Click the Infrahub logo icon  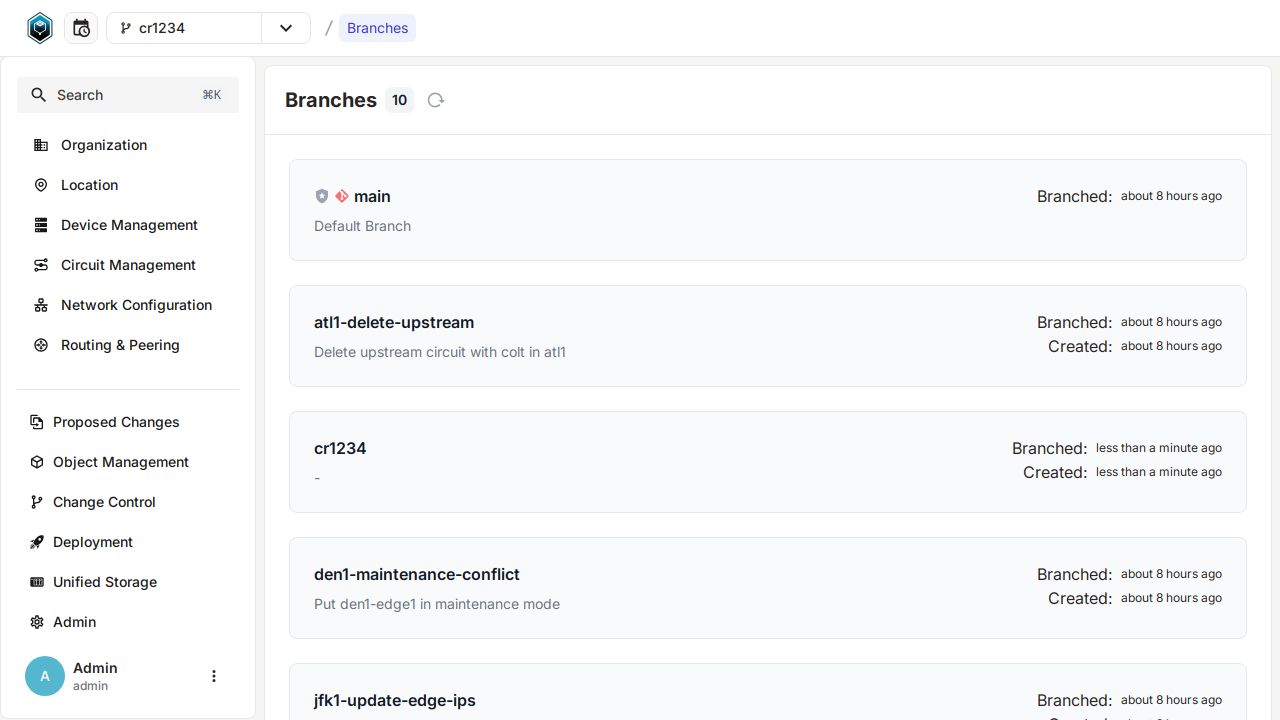(x=39, y=28)
